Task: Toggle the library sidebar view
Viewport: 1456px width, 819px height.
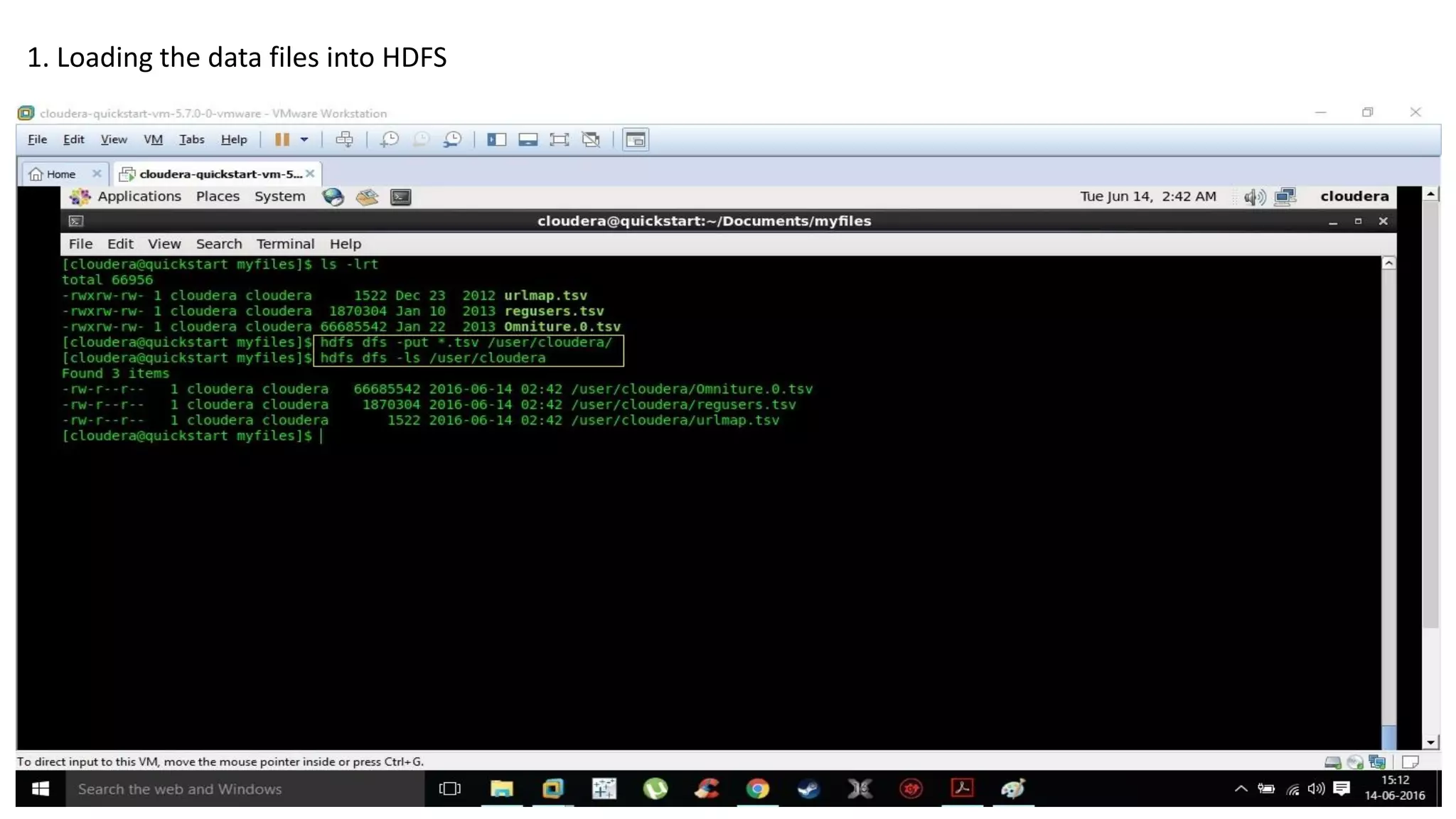Action: coord(496,139)
